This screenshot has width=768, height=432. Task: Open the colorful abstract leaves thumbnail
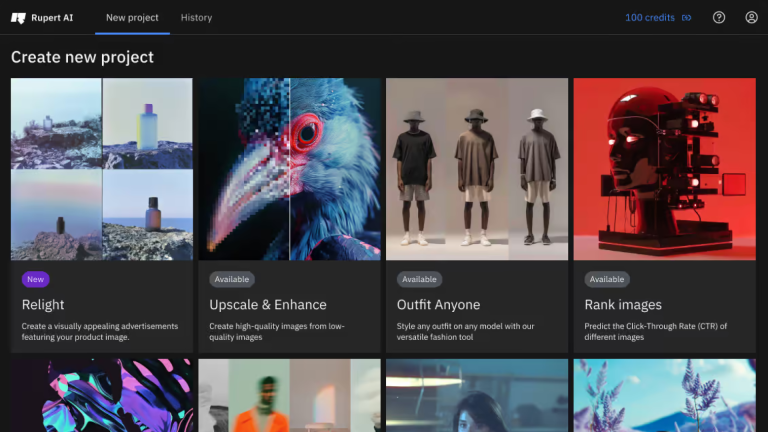pyautogui.click(x=101, y=396)
